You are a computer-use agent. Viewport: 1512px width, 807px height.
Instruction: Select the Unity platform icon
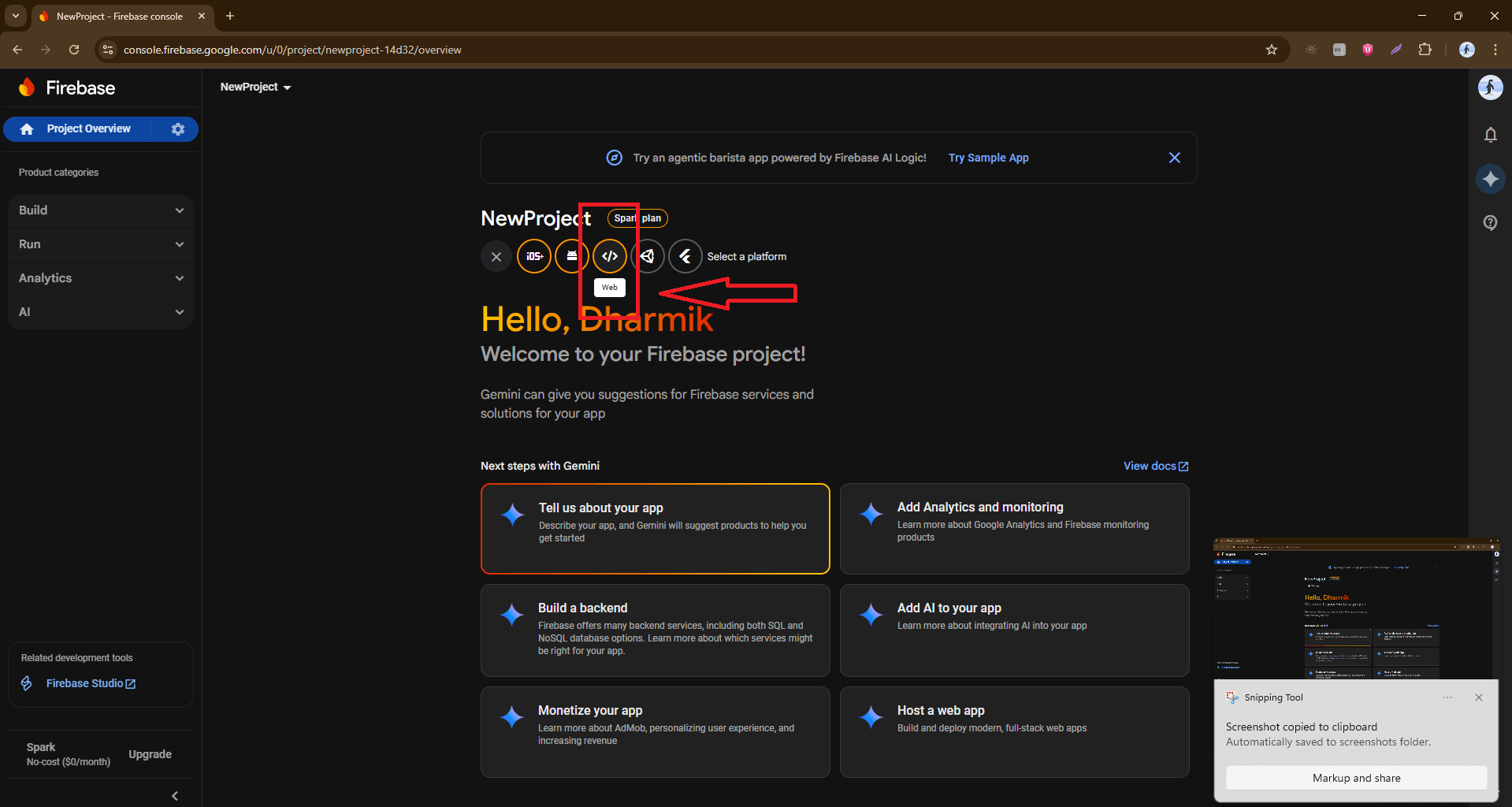pyautogui.click(x=648, y=256)
